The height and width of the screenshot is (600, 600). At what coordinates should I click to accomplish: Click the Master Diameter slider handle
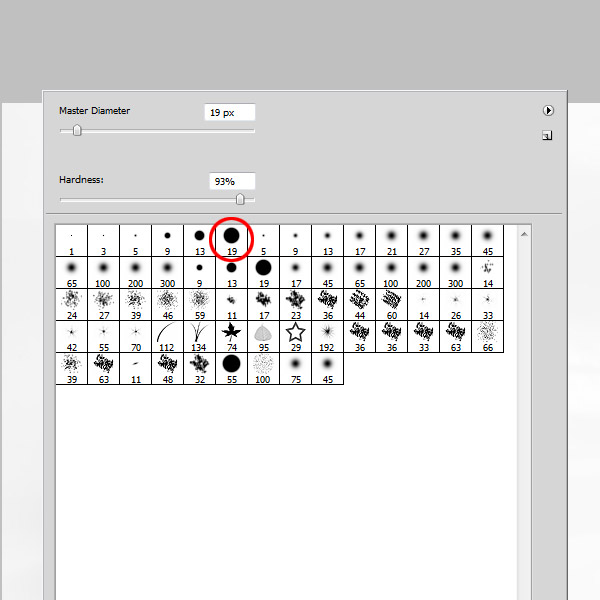pos(77,130)
